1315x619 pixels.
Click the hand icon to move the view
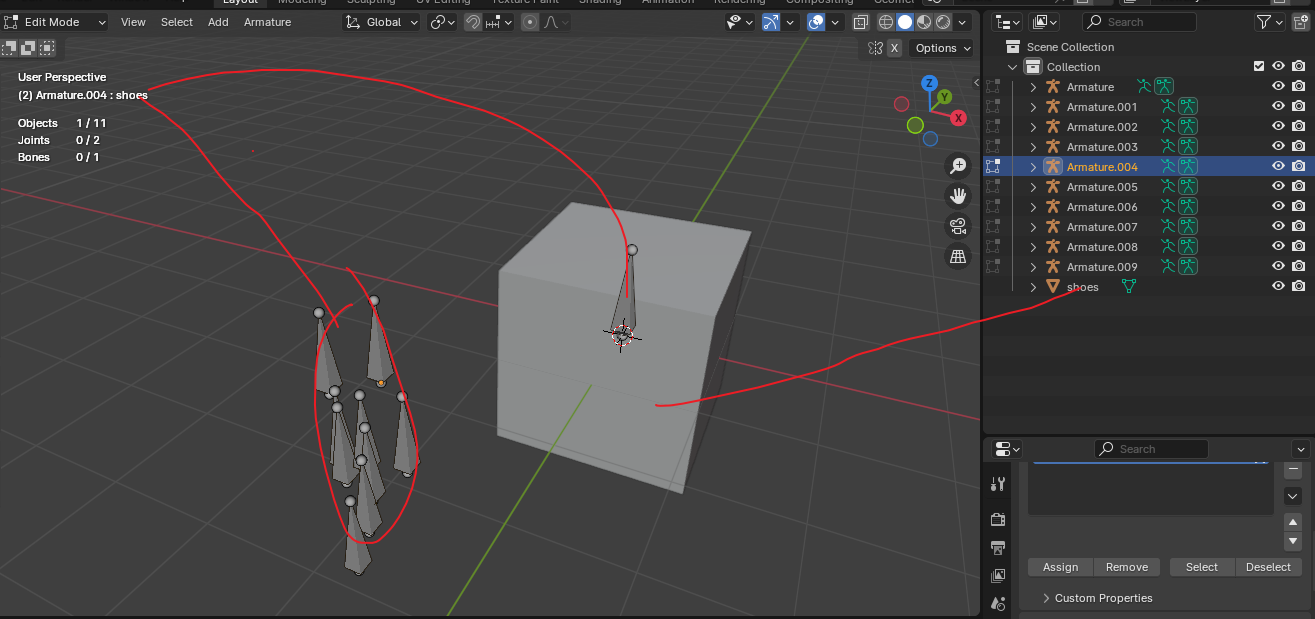tap(958, 195)
